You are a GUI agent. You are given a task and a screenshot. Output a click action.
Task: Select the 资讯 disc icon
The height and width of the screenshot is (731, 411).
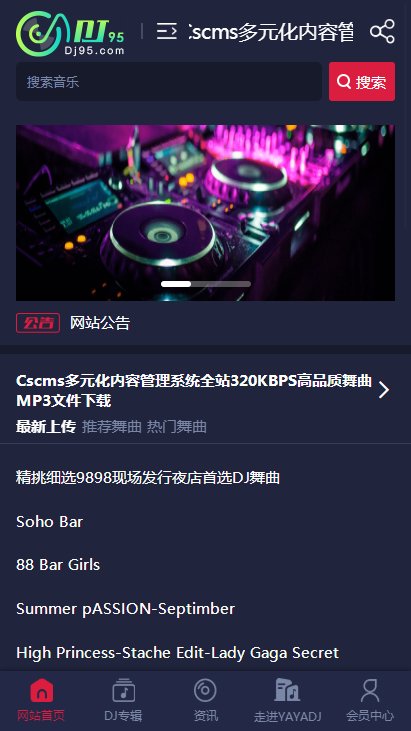(x=206, y=690)
